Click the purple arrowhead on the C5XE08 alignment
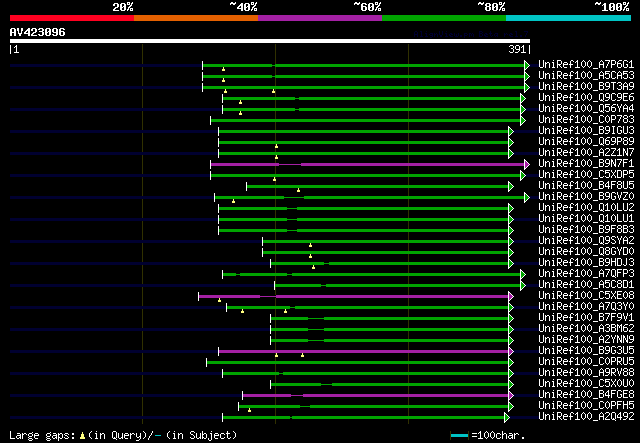The image size is (640, 443). (511, 297)
